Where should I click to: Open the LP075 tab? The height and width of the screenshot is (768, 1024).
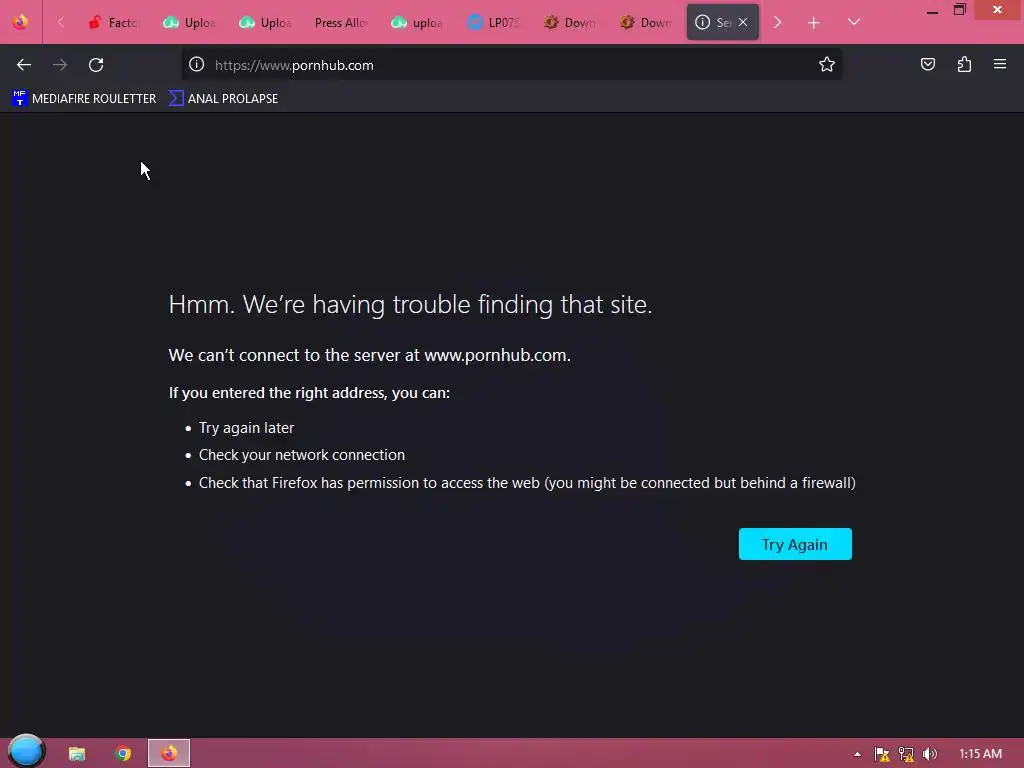[494, 22]
